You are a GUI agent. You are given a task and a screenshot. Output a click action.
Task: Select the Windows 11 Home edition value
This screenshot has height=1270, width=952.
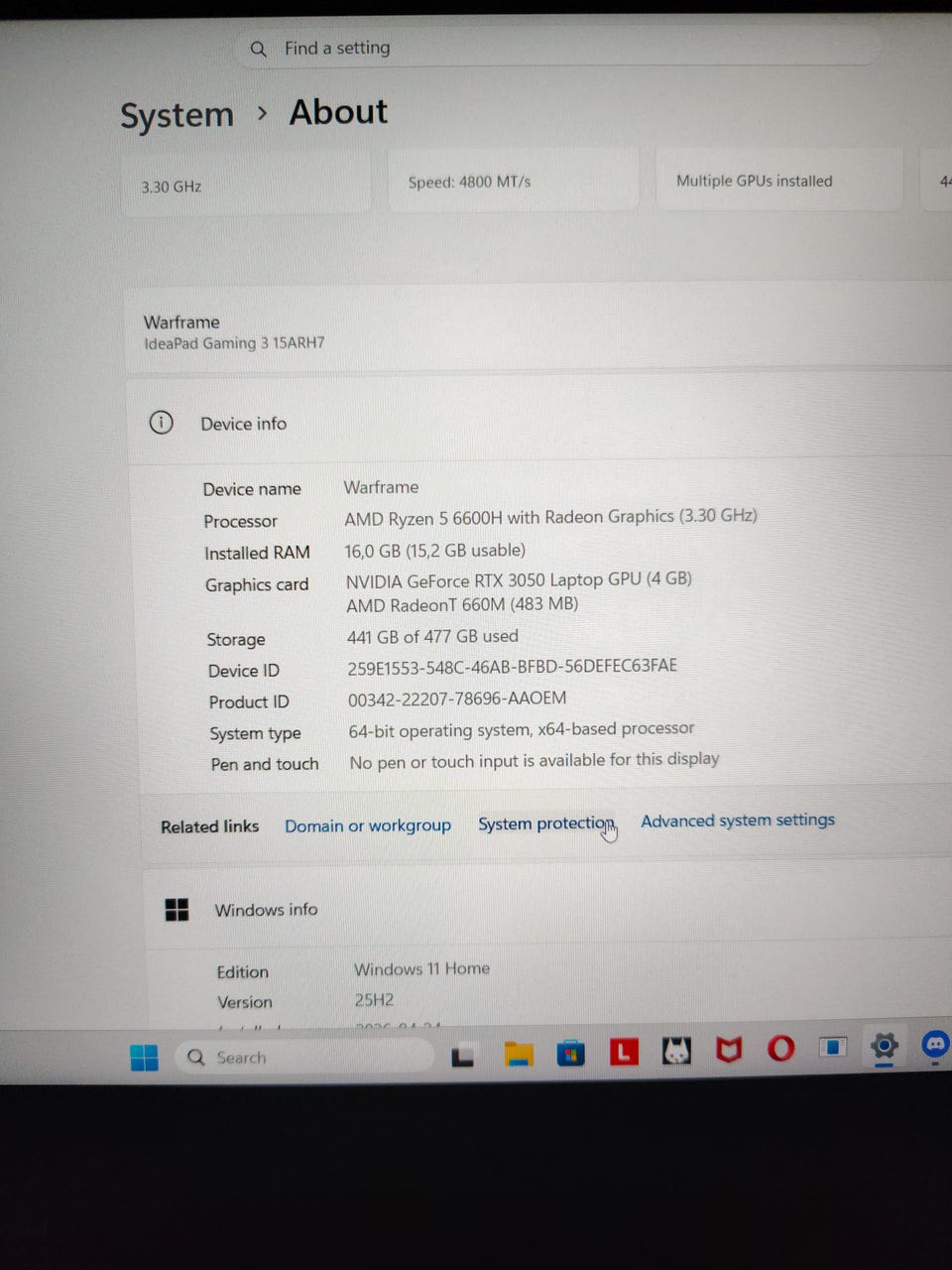click(421, 969)
